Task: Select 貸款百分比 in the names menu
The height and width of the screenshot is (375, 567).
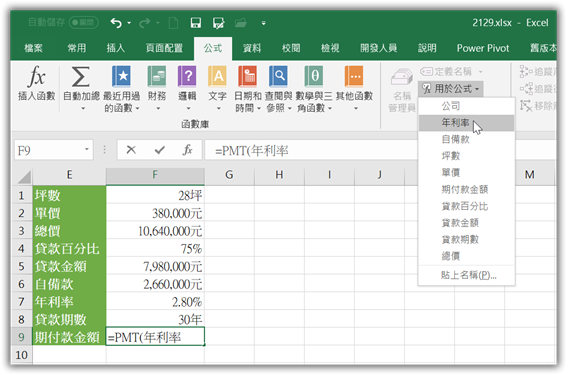Action: tap(466, 206)
